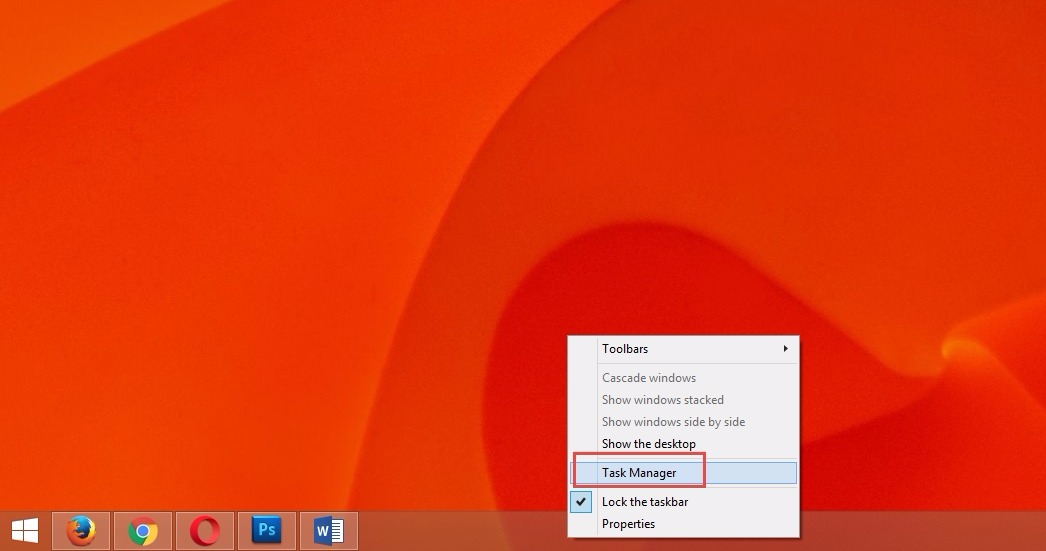
Task: Choose Show windows side by side
Action: 673,422
